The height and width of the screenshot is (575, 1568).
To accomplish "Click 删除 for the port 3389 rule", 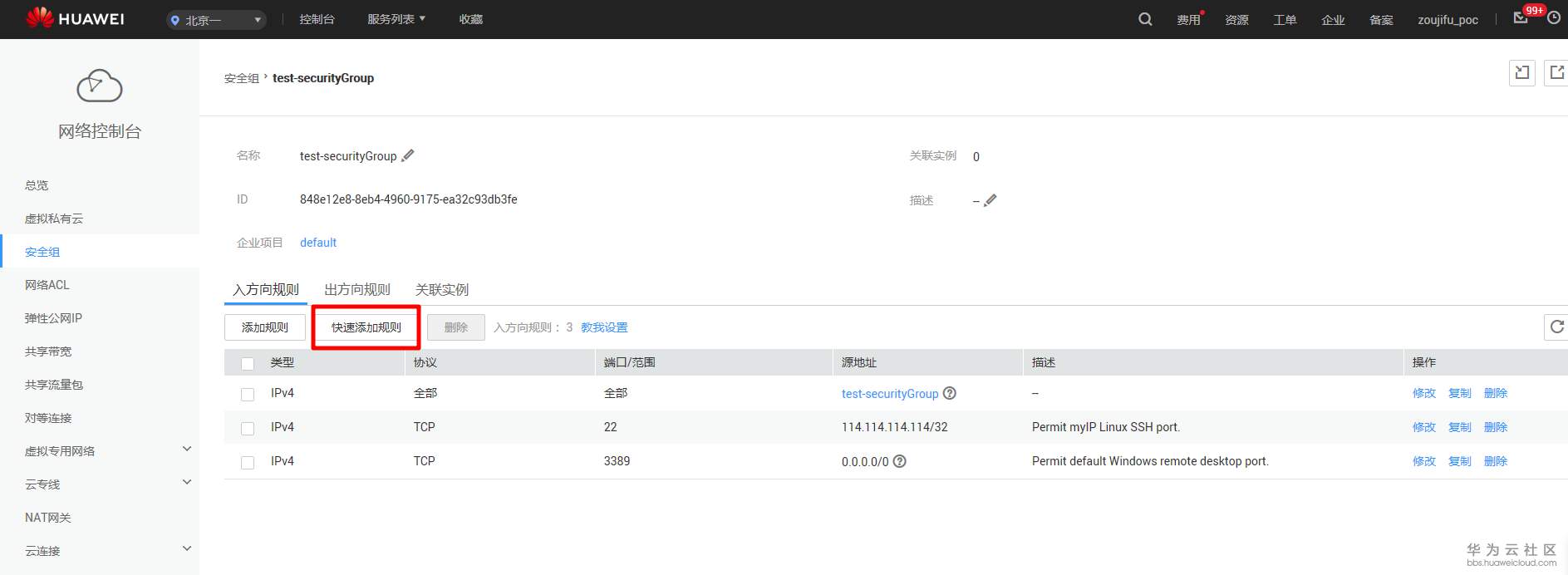I will [1496, 461].
